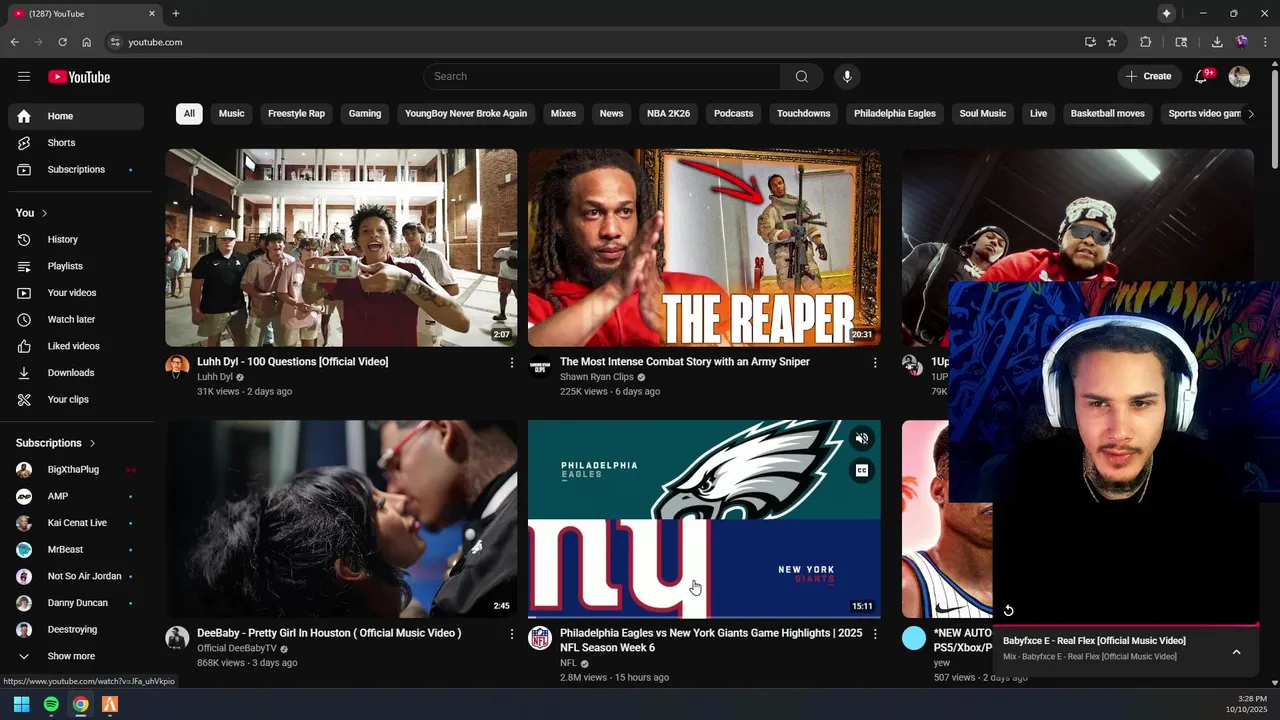Viewport: 1280px width, 720px height.
Task: Click the Chrome address bar URL
Action: click(x=155, y=42)
